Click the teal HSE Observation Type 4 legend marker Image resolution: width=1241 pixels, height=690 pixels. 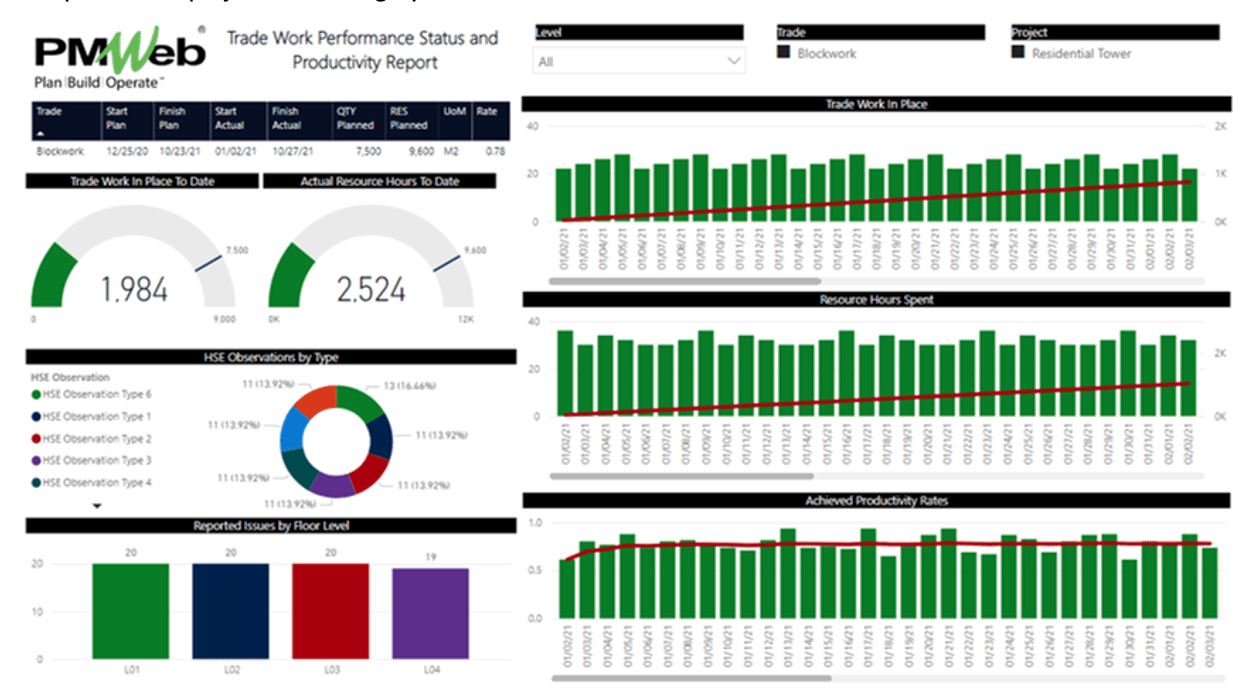click(x=36, y=483)
